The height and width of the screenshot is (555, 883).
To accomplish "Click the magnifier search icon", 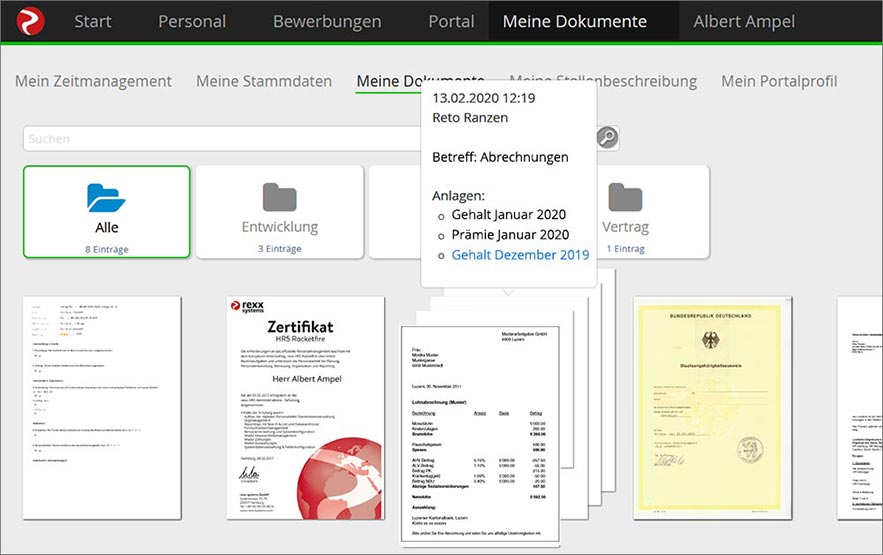I will pos(607,137).
